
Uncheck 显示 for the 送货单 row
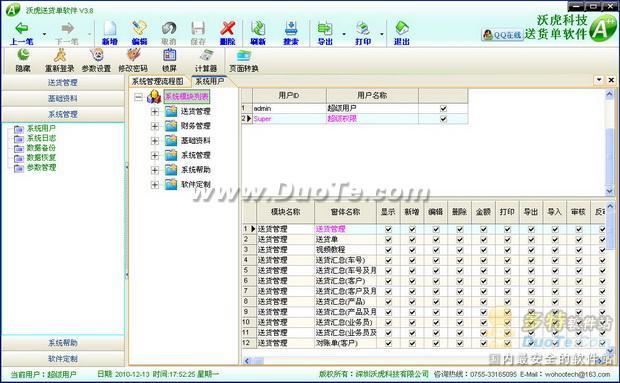click(x=388, y=239)
